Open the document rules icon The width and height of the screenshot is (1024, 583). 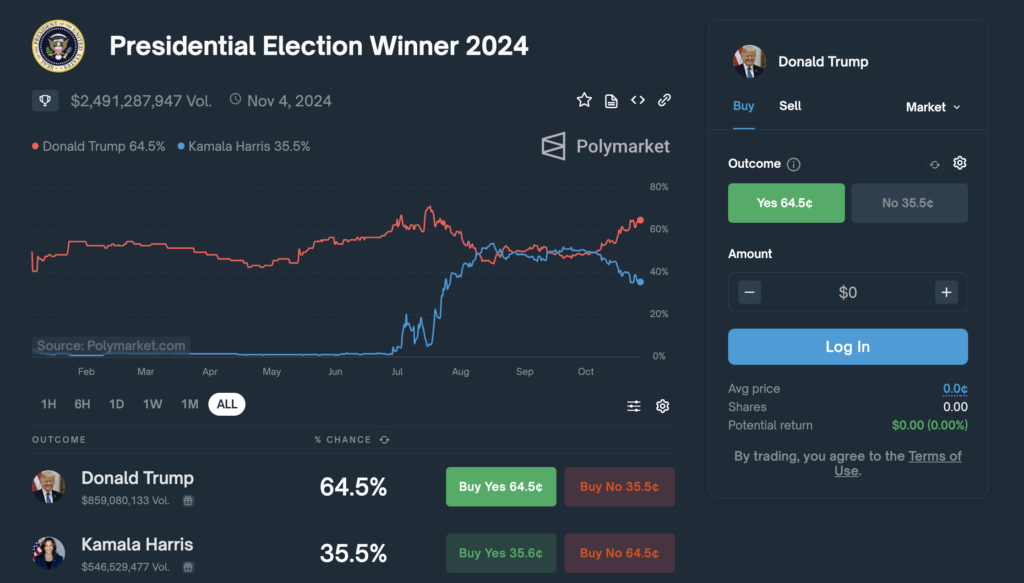coord(611,100)
